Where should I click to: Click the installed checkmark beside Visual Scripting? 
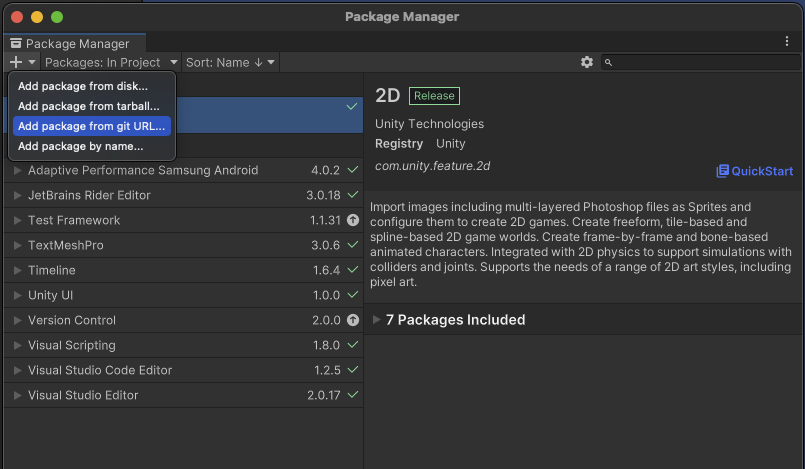pos(352,345)
